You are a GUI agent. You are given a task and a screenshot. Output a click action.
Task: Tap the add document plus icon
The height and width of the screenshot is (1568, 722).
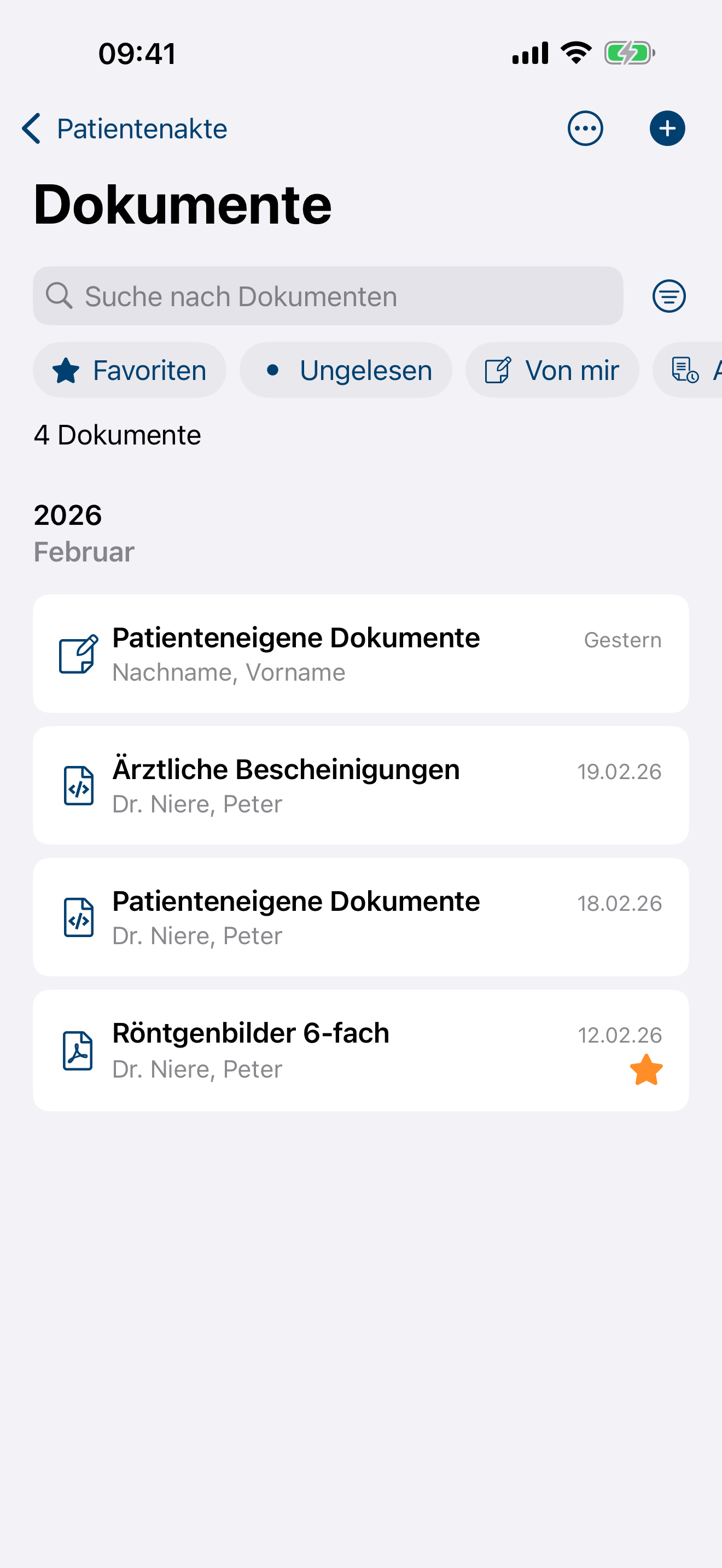tap(667, 128)
